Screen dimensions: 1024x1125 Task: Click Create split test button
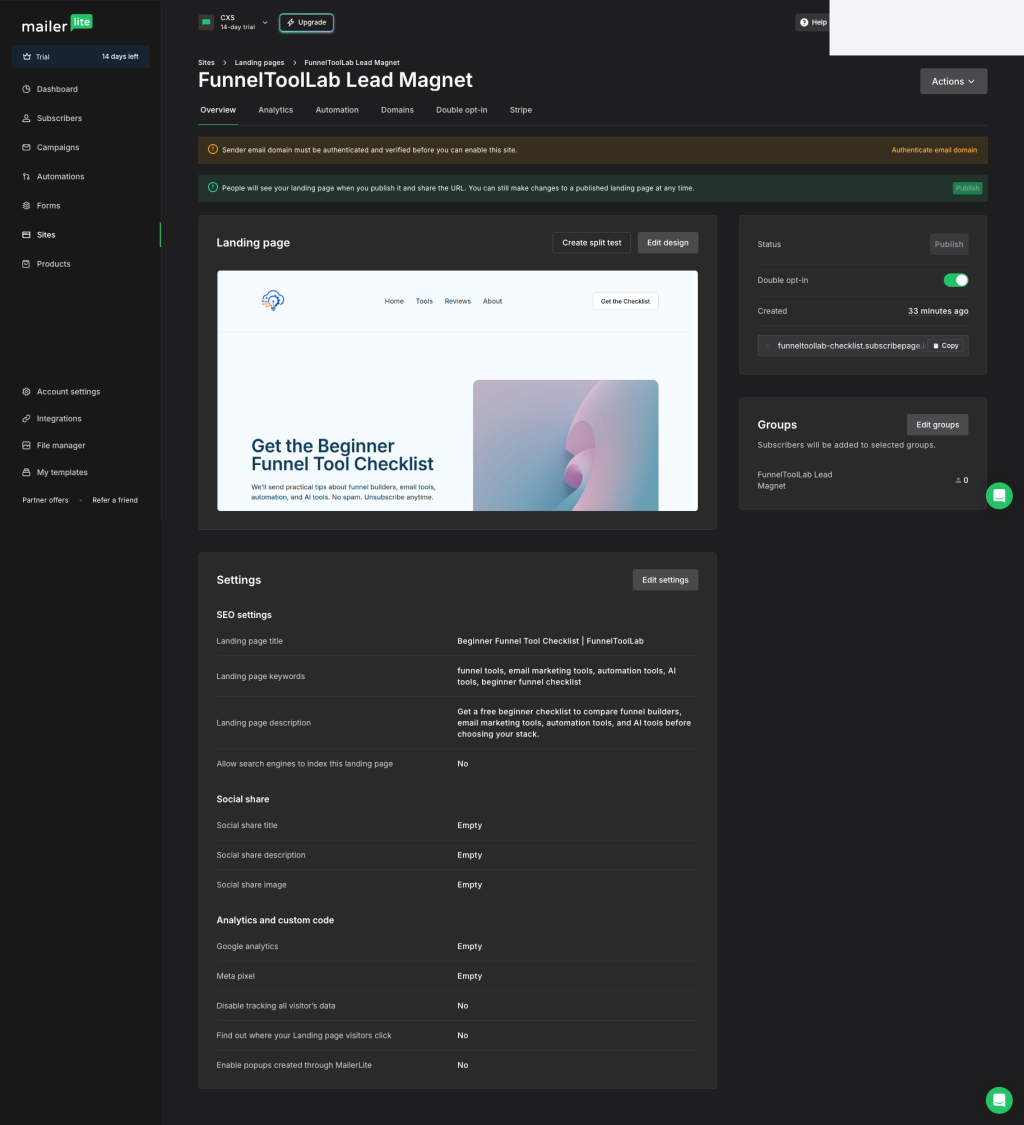pos(591,243)
